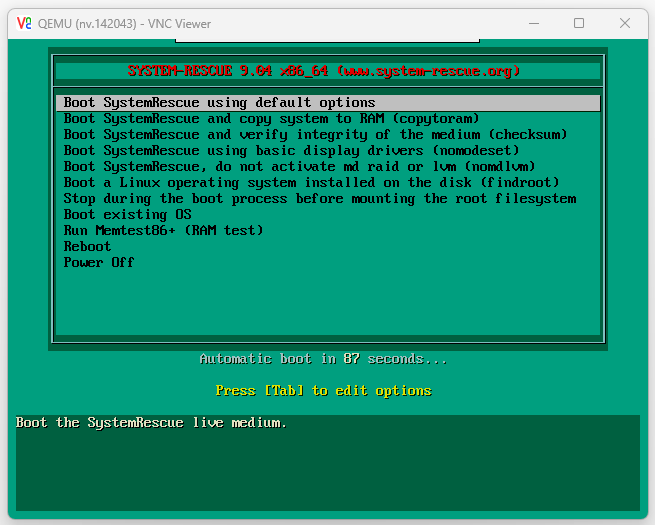Run Memtest86+ RAM test
This screenshot has height=525, width=655.
click(163, 231)
